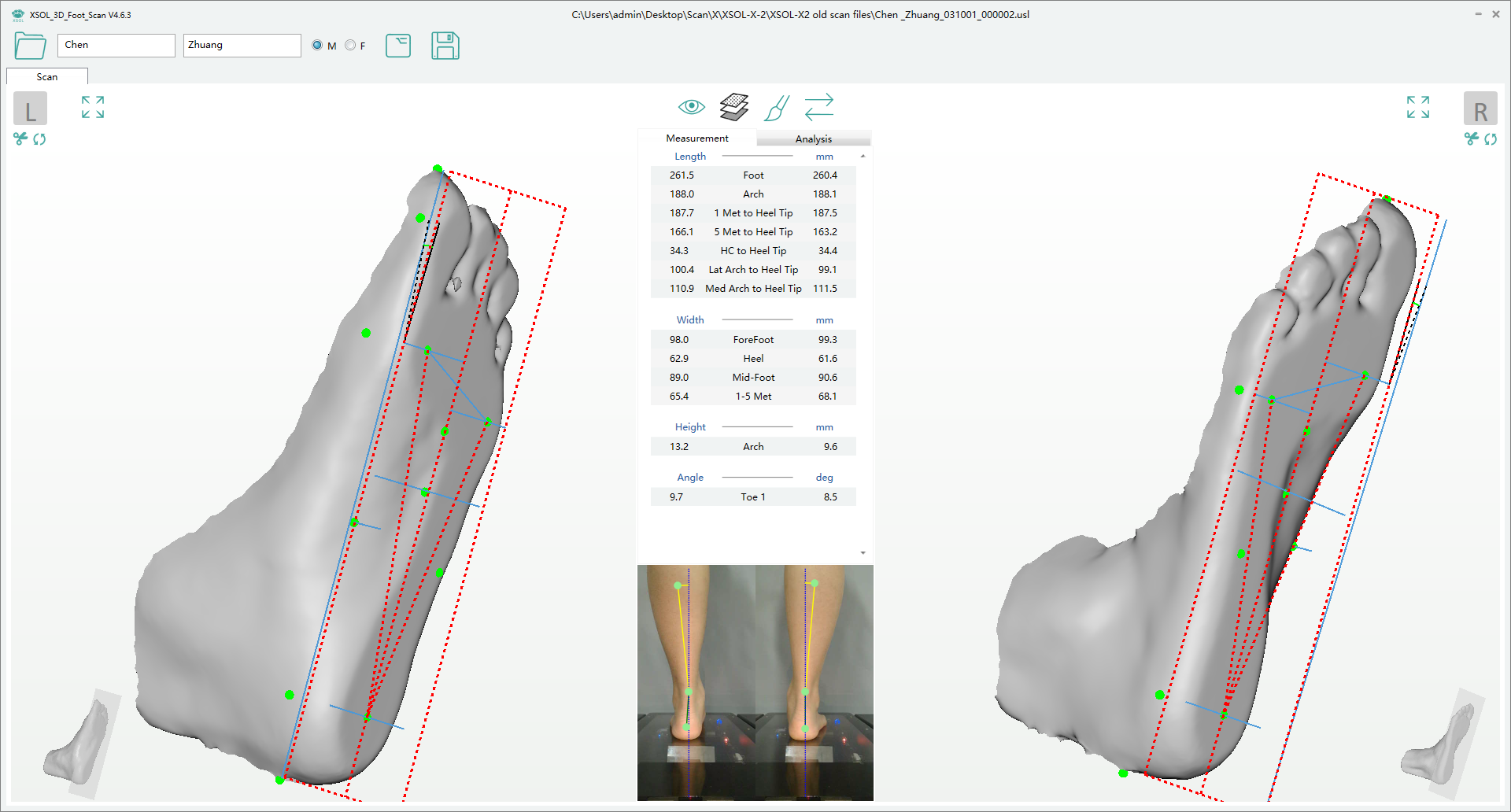Screen dimensions: 1511x812
Task: Select the M gender radio button
Action: [317, 46]
